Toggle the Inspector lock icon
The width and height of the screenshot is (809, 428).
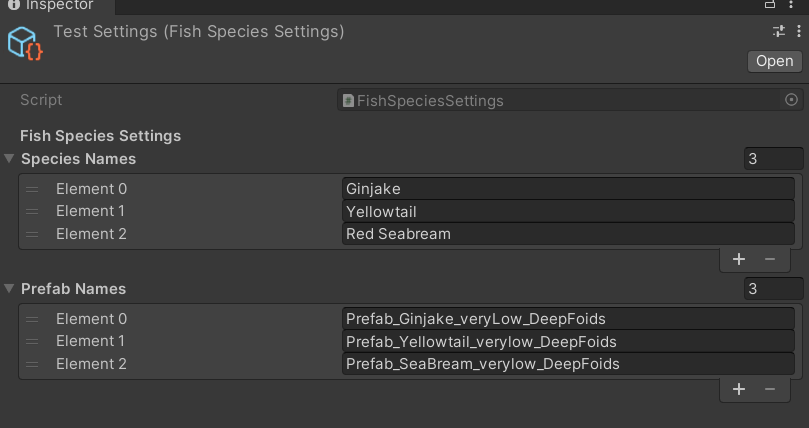tap(771, 6)
